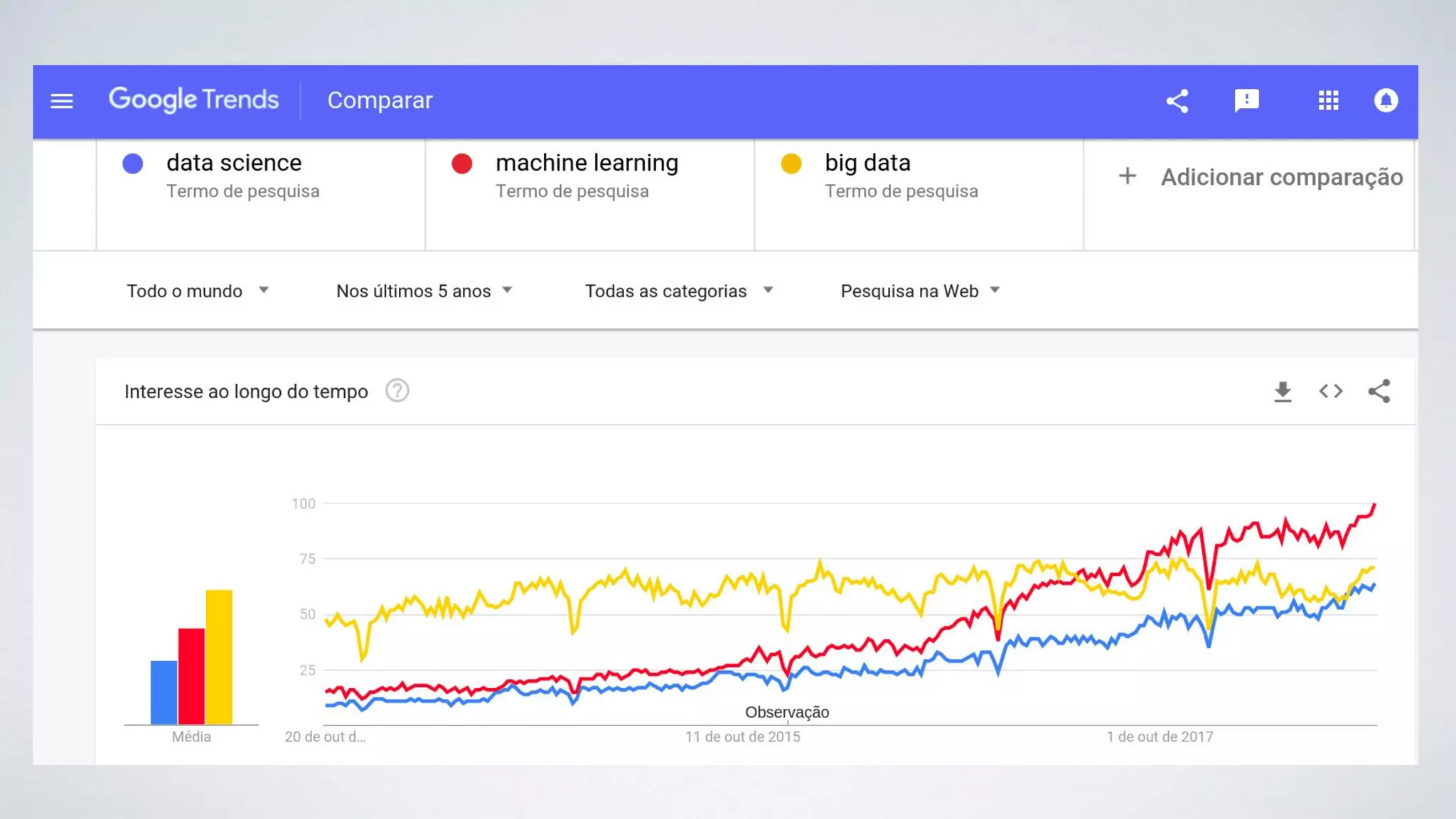This screenshot has width=1456, height=819.
Task: Click the yellow average bar
Action: [x=219, y=656]
